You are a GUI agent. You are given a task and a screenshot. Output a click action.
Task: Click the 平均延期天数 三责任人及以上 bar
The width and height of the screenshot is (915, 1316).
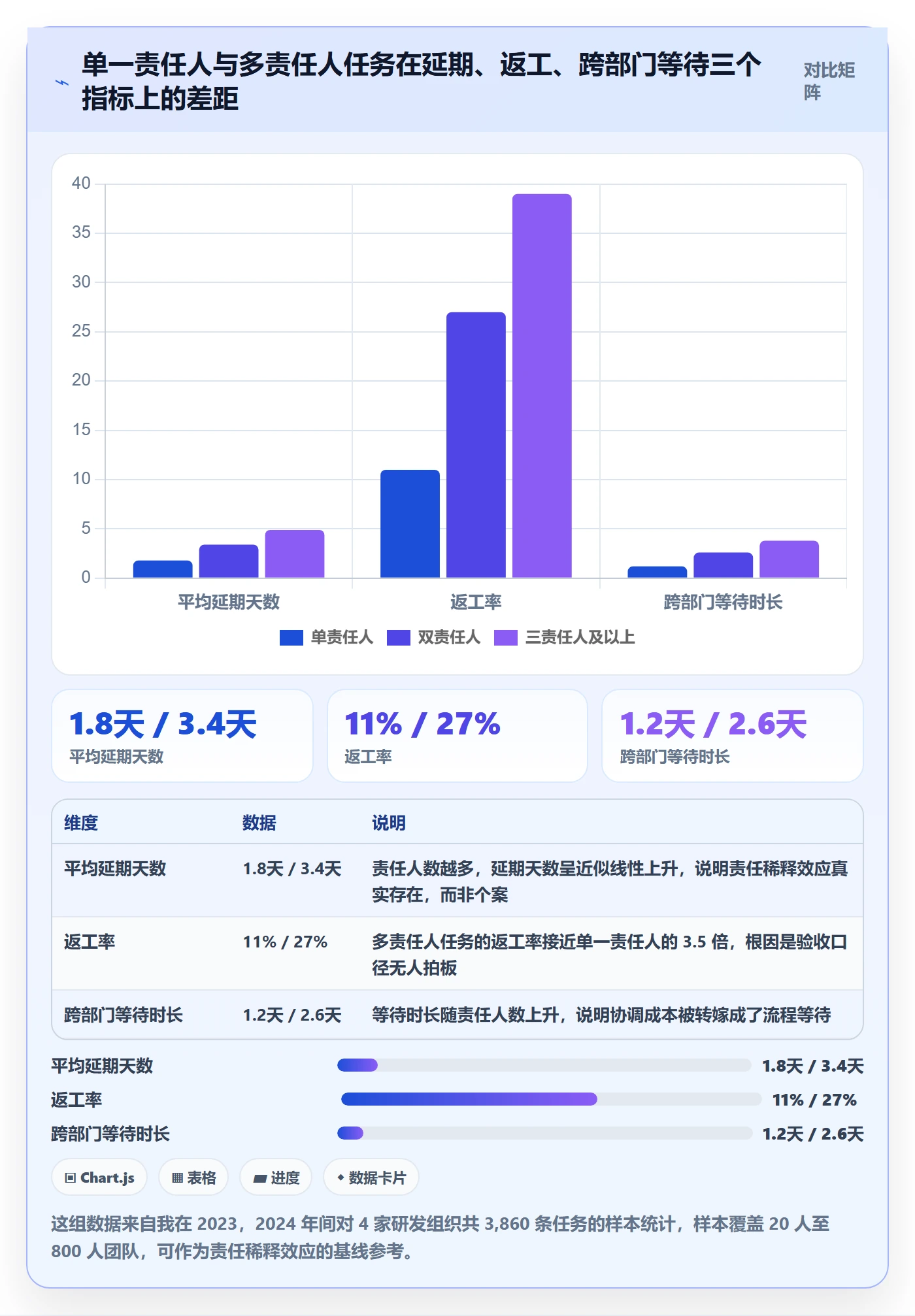pyautogui.click(x=295, y=553)
